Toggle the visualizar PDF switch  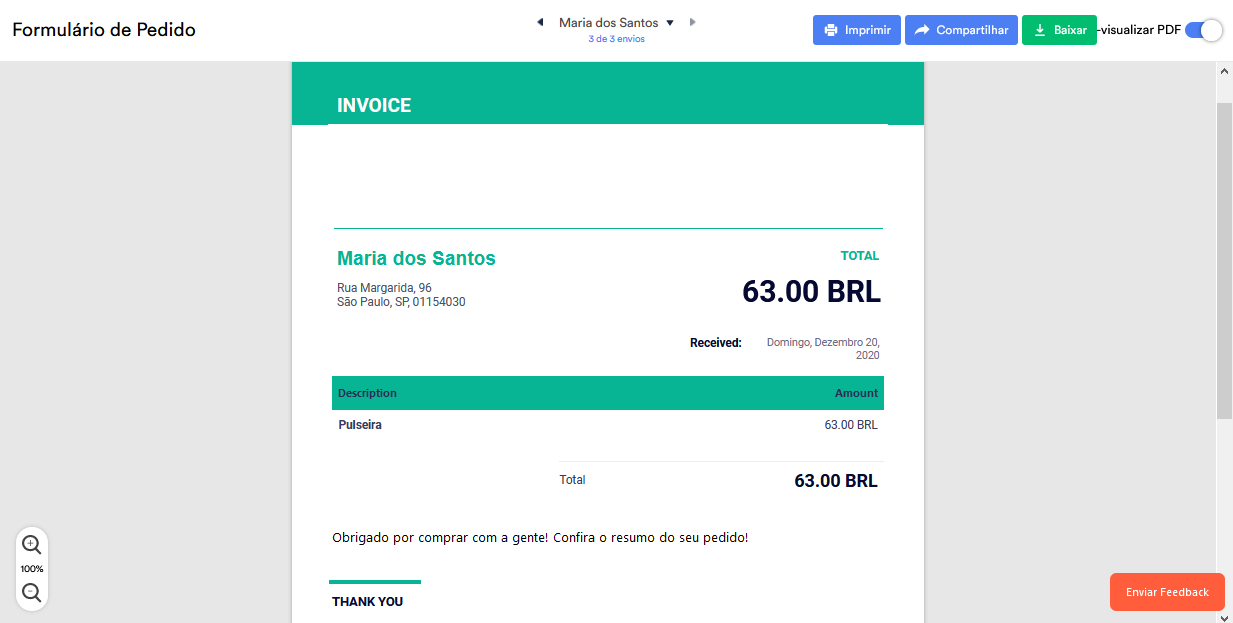(x=1203, y=30)
